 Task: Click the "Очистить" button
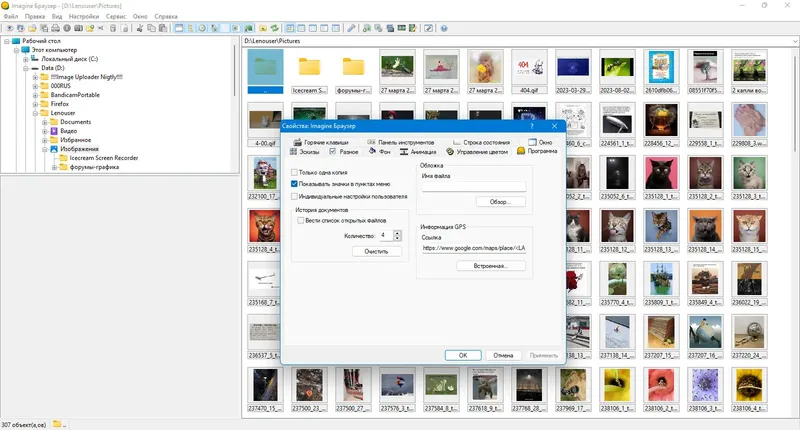click(x=377, y=251)
